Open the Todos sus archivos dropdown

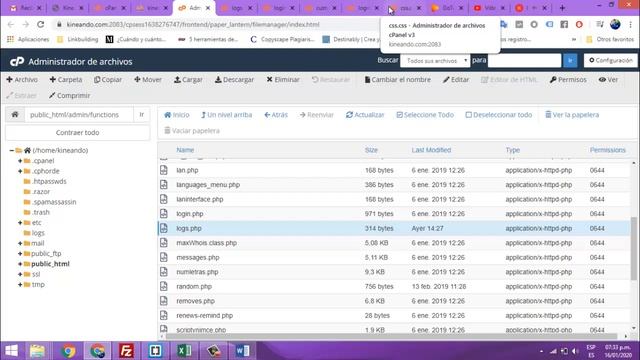(435, 60)
